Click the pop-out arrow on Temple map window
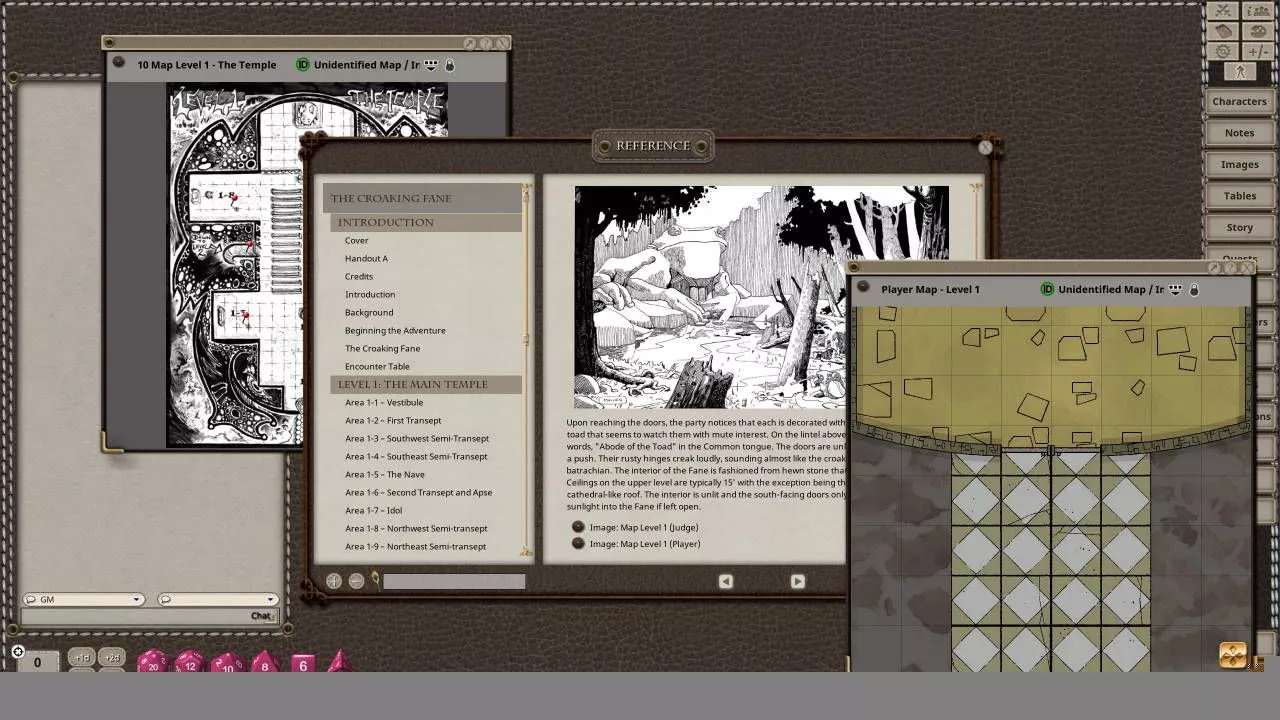This screenshot has width=1280, height=720. coord(470,44)
